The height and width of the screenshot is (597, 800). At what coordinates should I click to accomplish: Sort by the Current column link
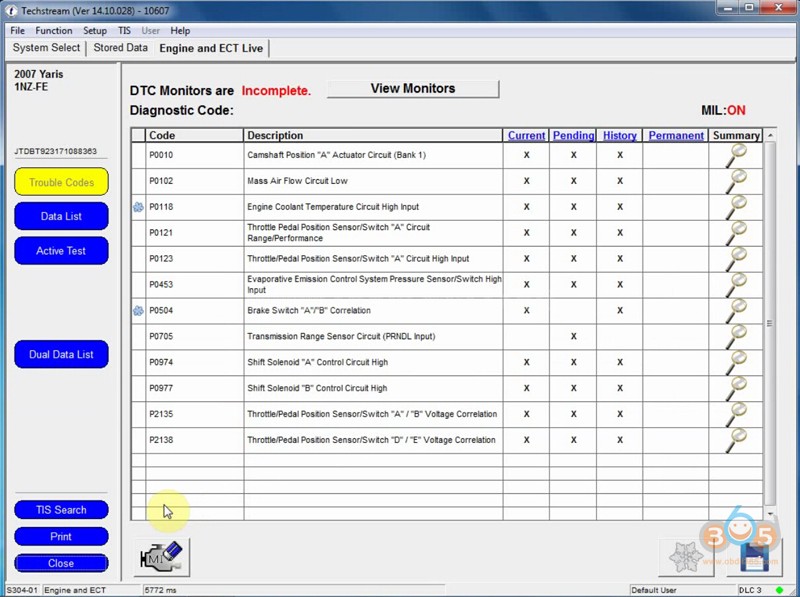click(526, 135)
